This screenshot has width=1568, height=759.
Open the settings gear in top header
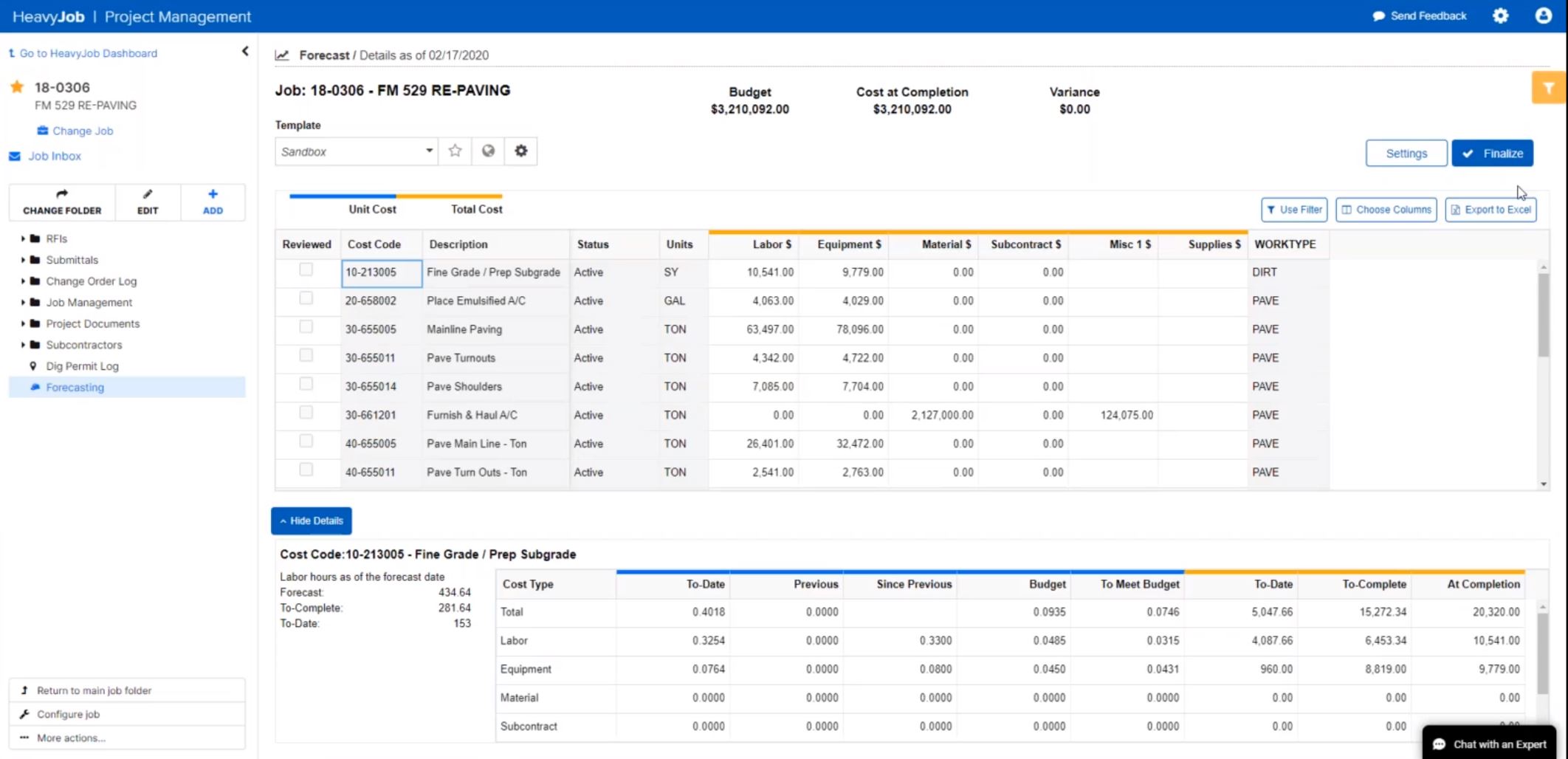tap(1501, 16)
